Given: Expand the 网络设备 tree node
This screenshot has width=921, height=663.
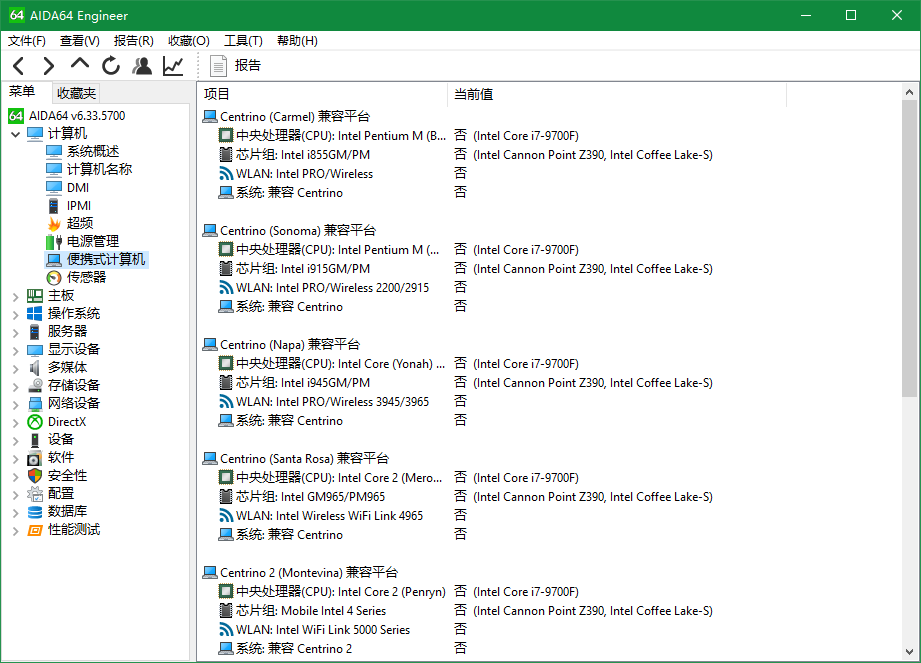Looking at the screenshot, I should (15, 405).
